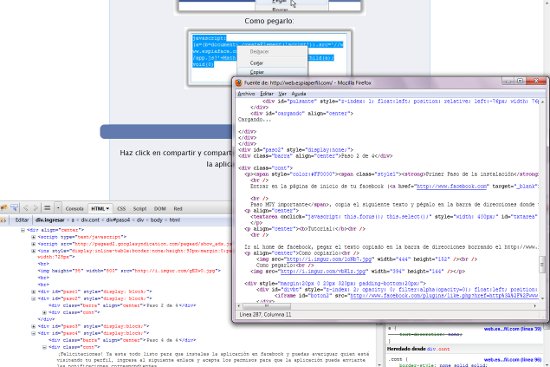Click the textarea onclick line in source view

pos(394,217)
